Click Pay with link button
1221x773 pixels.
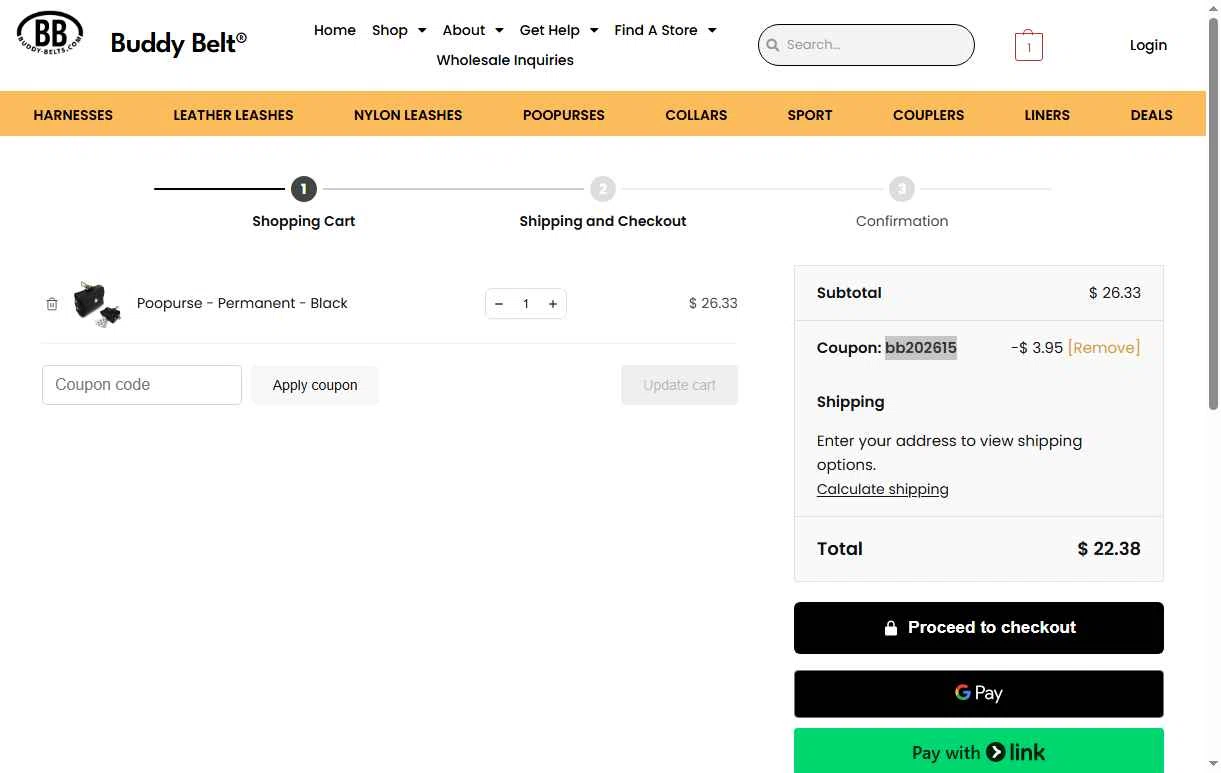coord(979,751)
